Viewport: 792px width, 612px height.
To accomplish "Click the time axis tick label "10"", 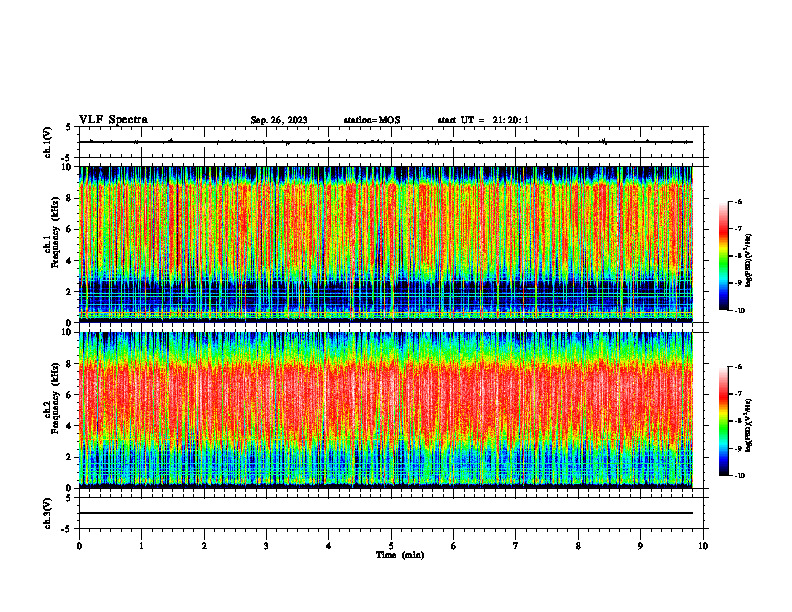I will coord(703,546).
